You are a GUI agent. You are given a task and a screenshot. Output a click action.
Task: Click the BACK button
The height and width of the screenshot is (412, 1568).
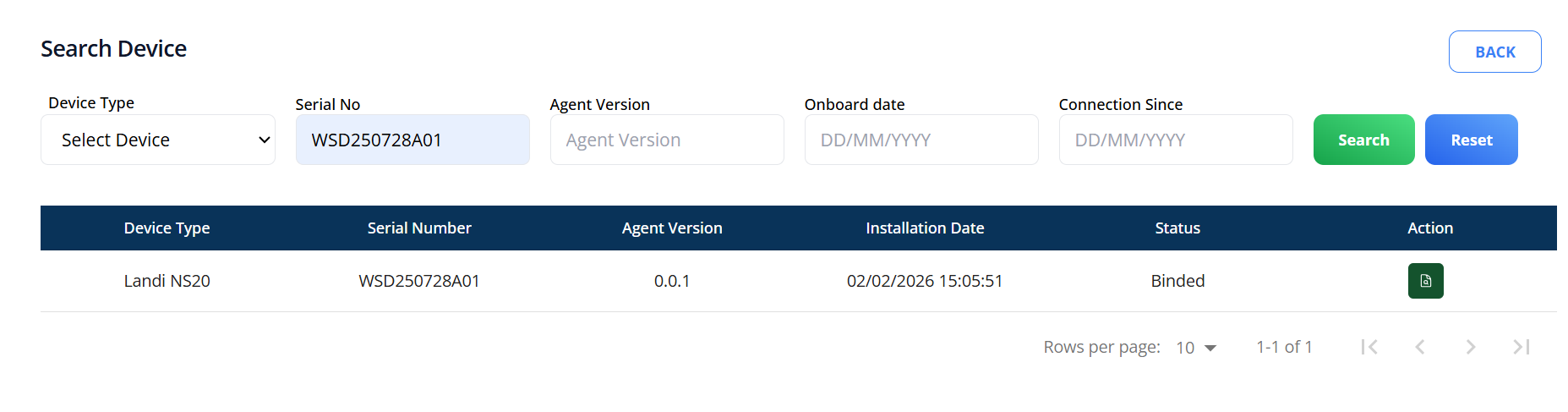click(1494, 52)
